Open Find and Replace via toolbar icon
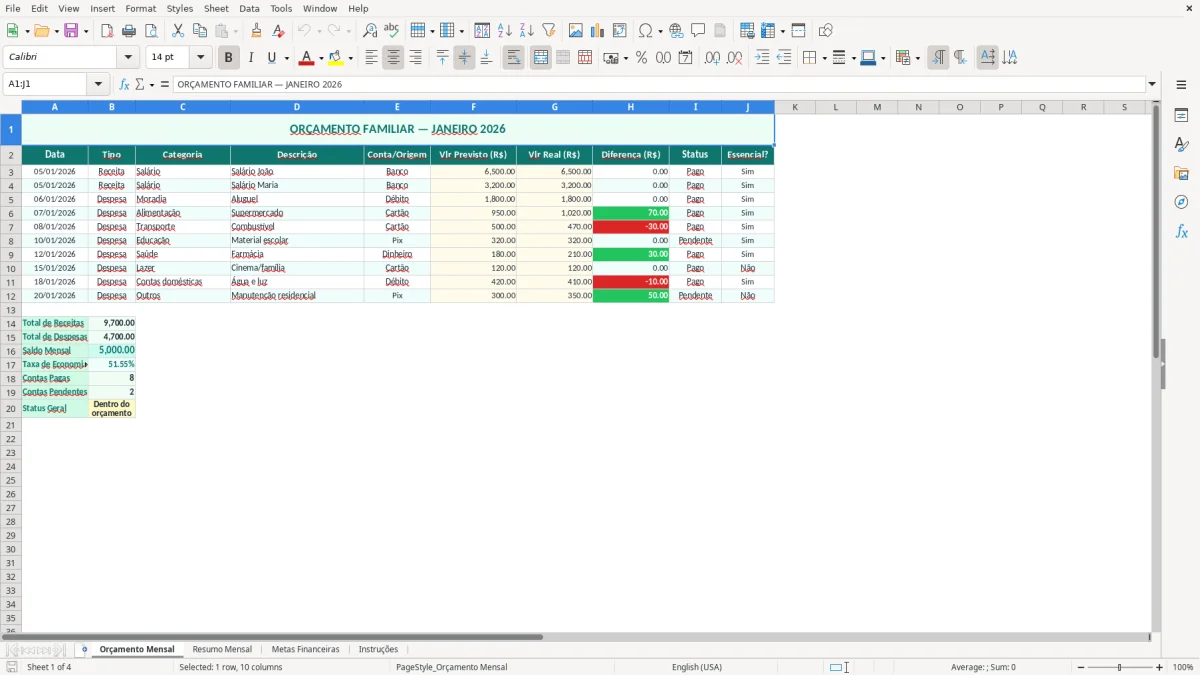Screen dimensions: 1200x675 point(370,31)
